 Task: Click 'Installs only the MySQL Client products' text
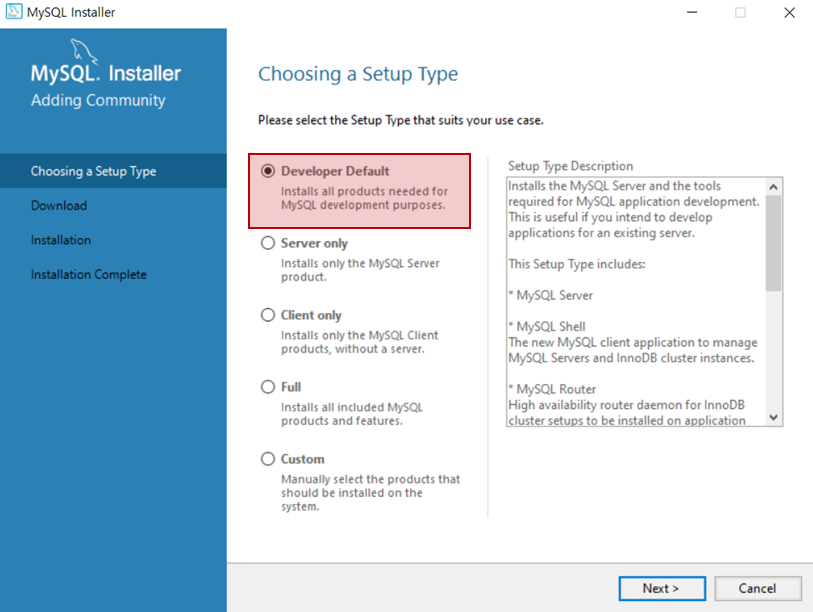360,342
